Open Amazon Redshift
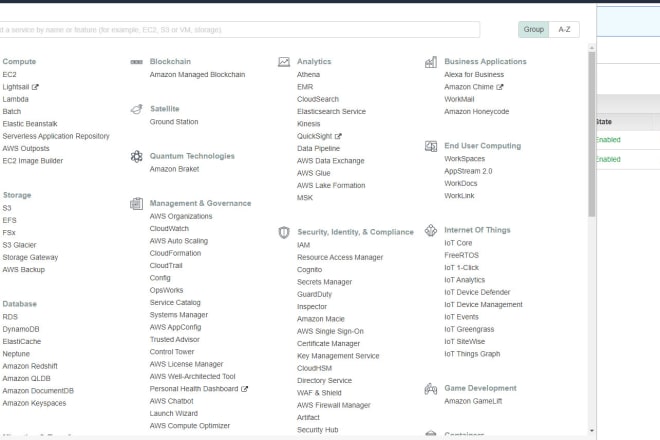Image resolution: width=660 pixels, height=440 pixels. [30, 366]
